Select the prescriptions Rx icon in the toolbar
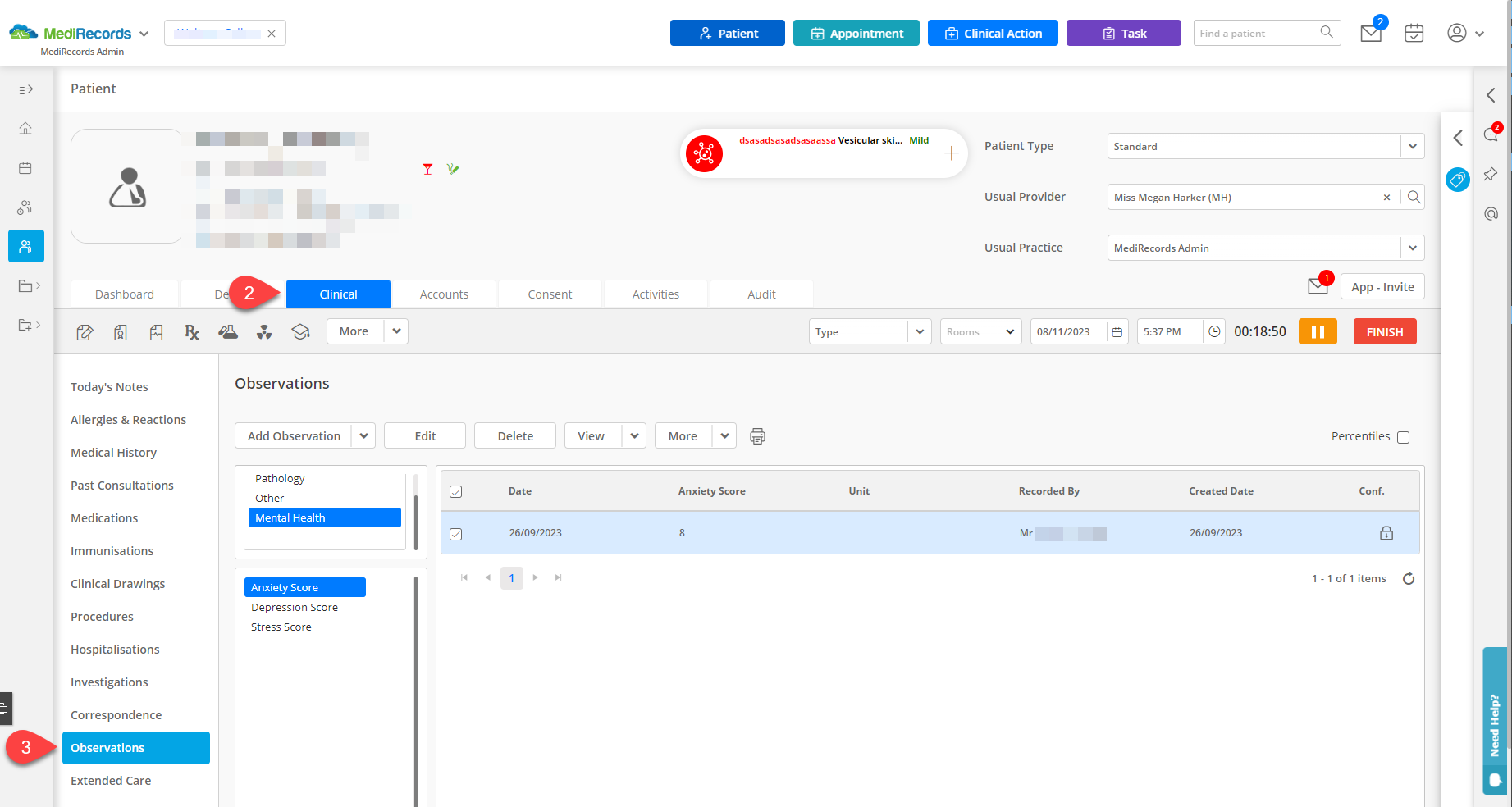 (x=191, y=331)
